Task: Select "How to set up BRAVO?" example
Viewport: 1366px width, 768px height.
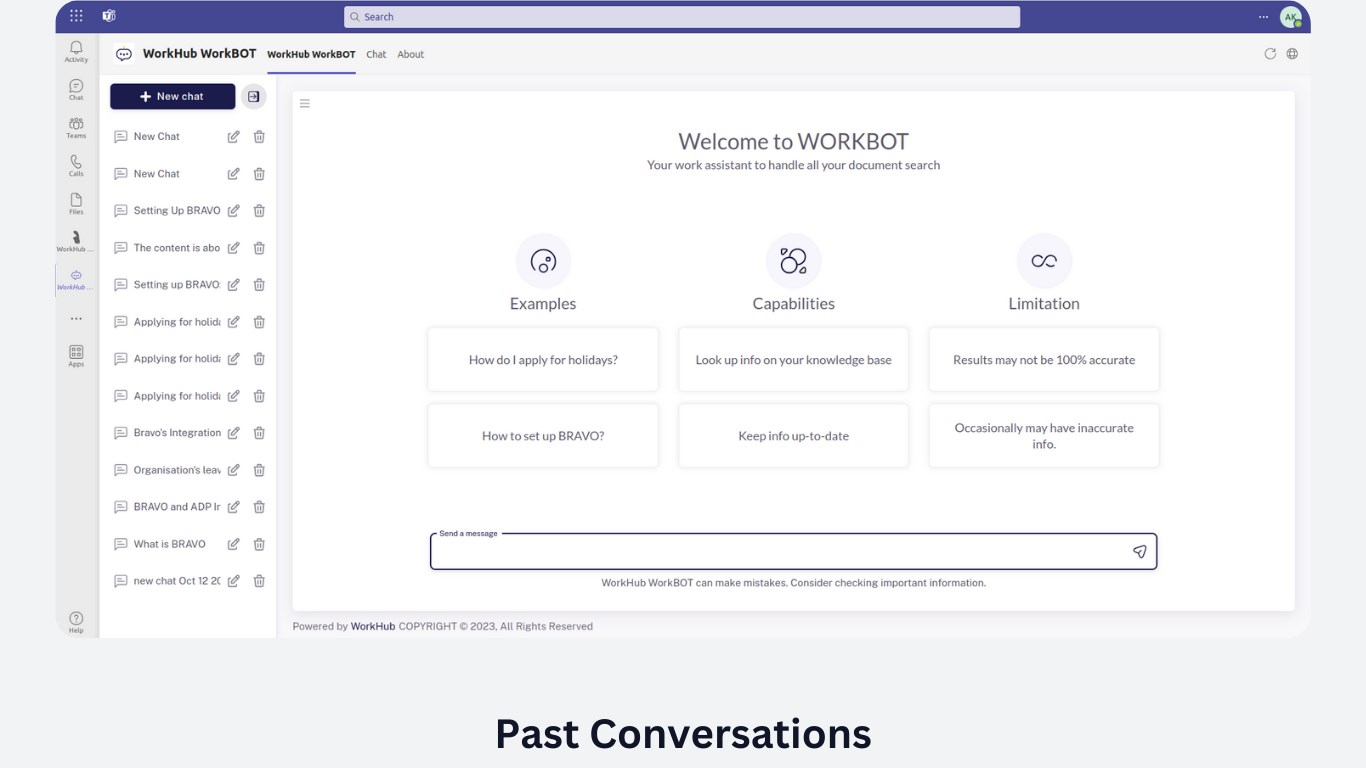Action: coord(543,436)
